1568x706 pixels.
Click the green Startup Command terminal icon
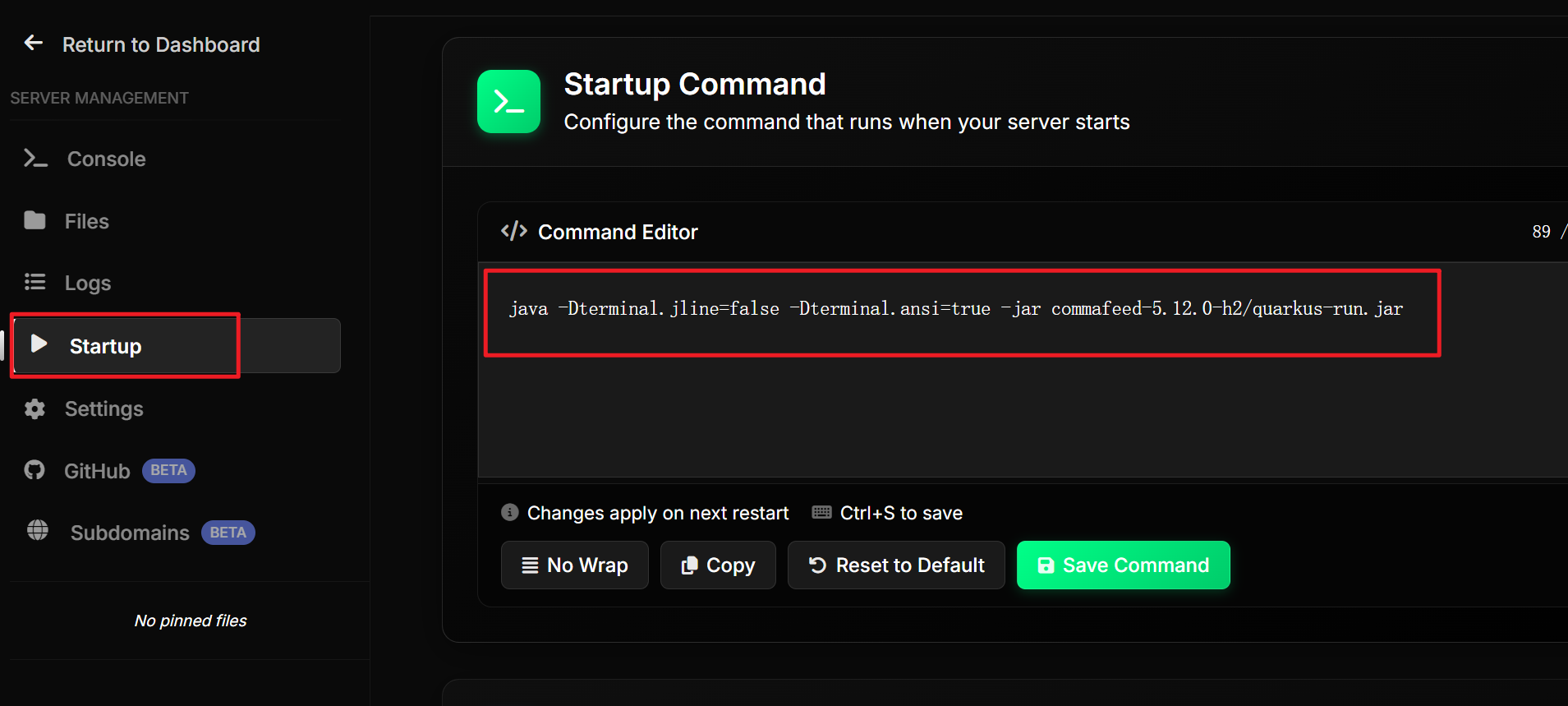click(x=509, y=102)
